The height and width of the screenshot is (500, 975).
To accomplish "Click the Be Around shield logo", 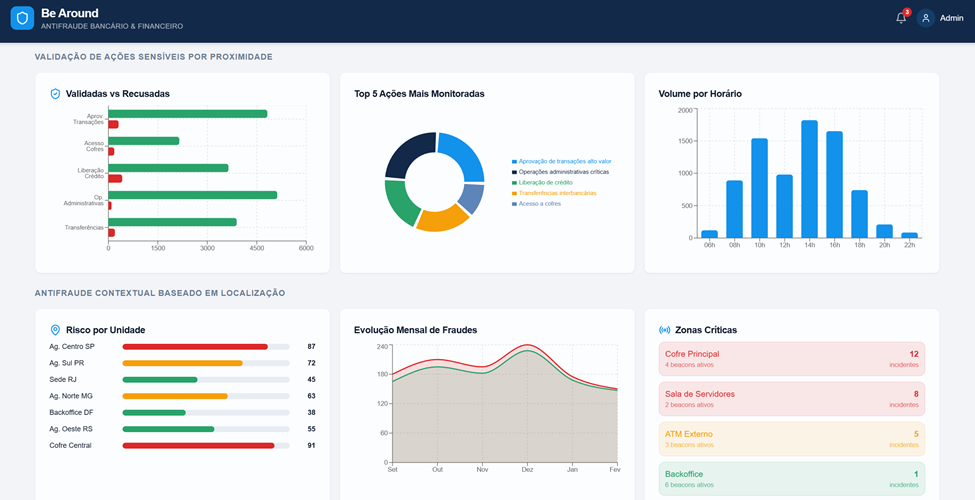I will click(22, 18).
